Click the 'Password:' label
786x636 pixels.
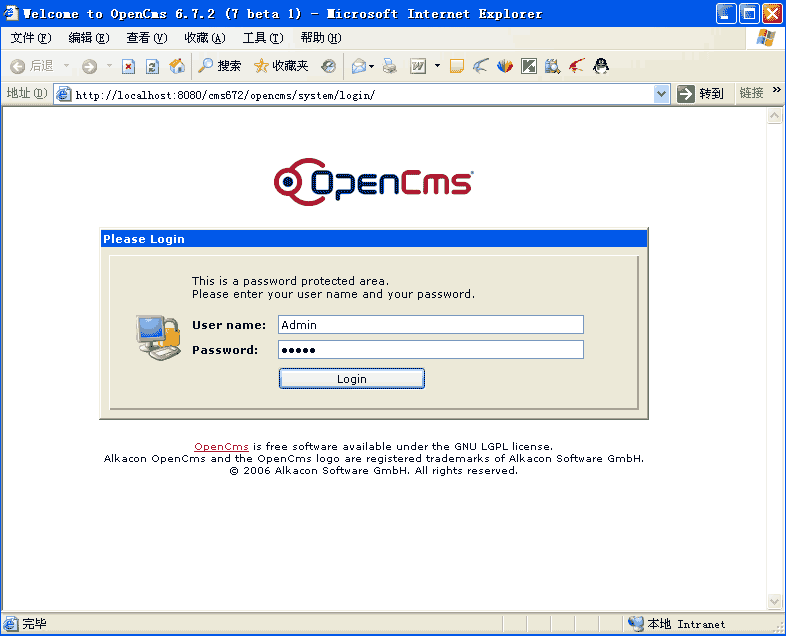[225, 350]
